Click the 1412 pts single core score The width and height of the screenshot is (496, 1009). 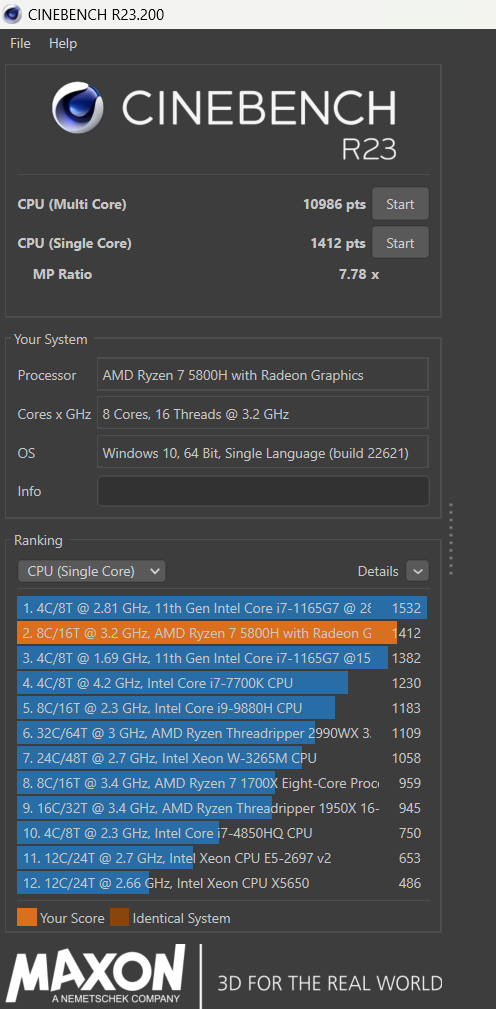pos(338,243)
